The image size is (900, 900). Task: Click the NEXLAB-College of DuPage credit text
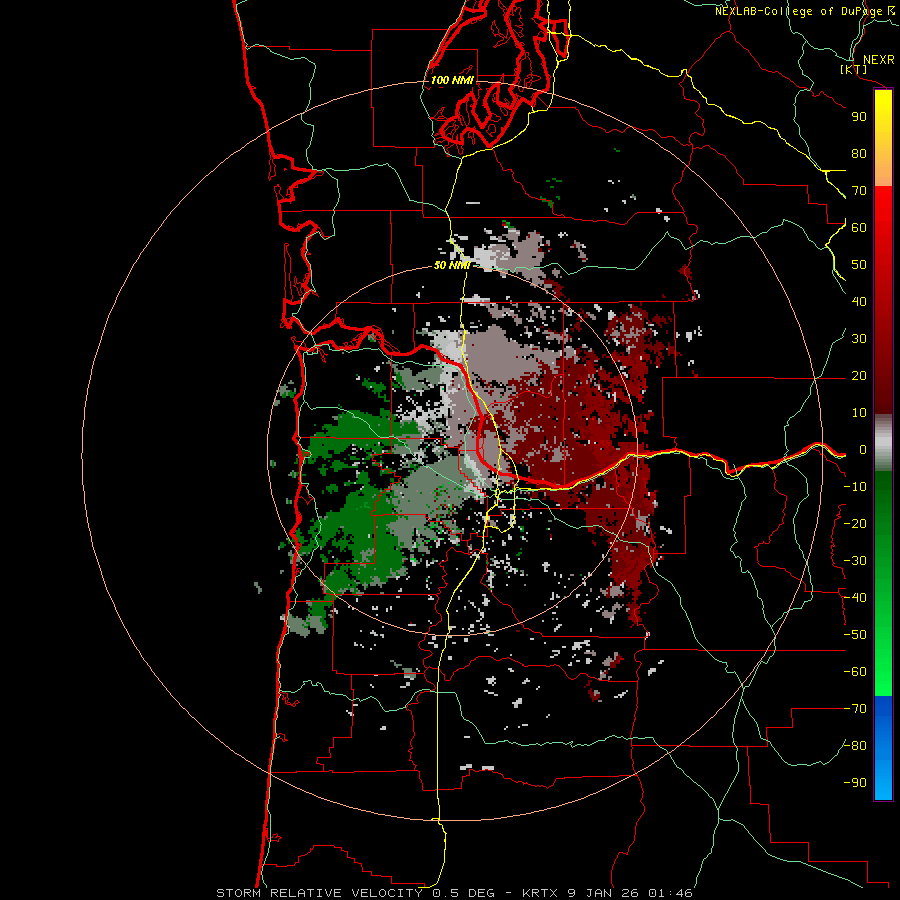[798, 11]
